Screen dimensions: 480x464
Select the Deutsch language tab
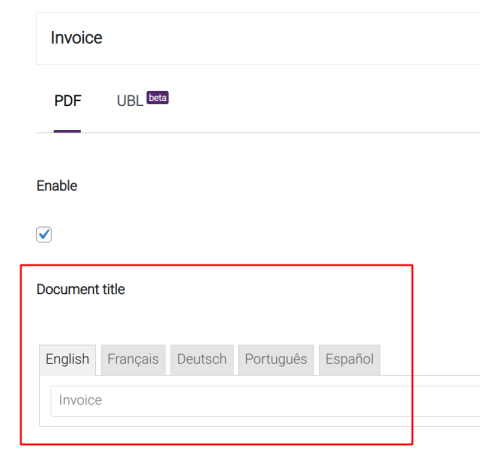point(202,360)
